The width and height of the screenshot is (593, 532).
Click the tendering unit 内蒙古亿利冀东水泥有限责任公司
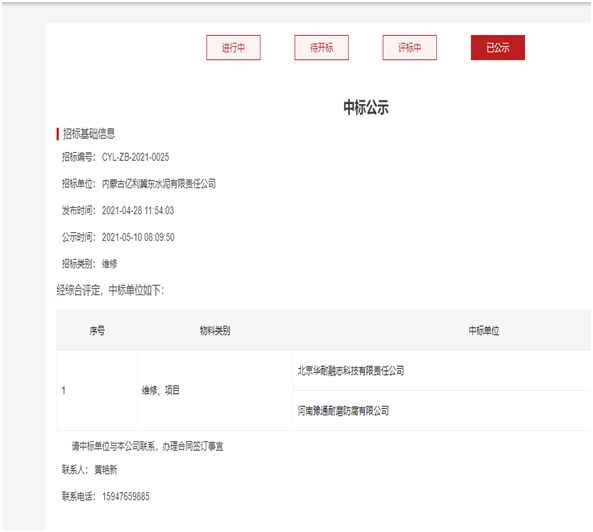pos(159,184)
